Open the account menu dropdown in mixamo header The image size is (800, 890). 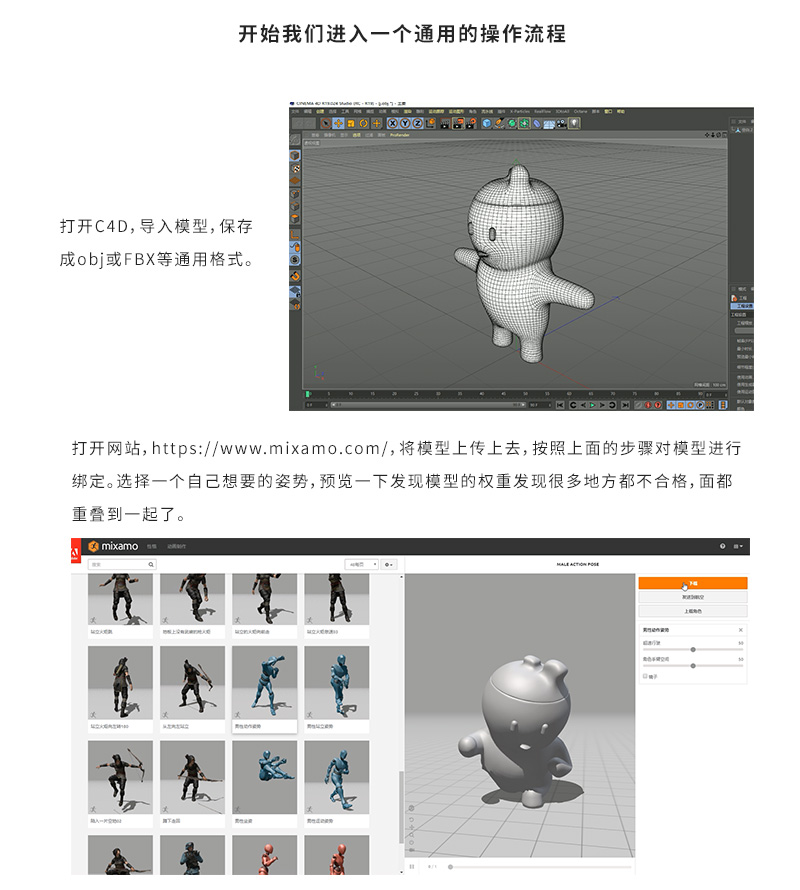[x=738, y=546]
